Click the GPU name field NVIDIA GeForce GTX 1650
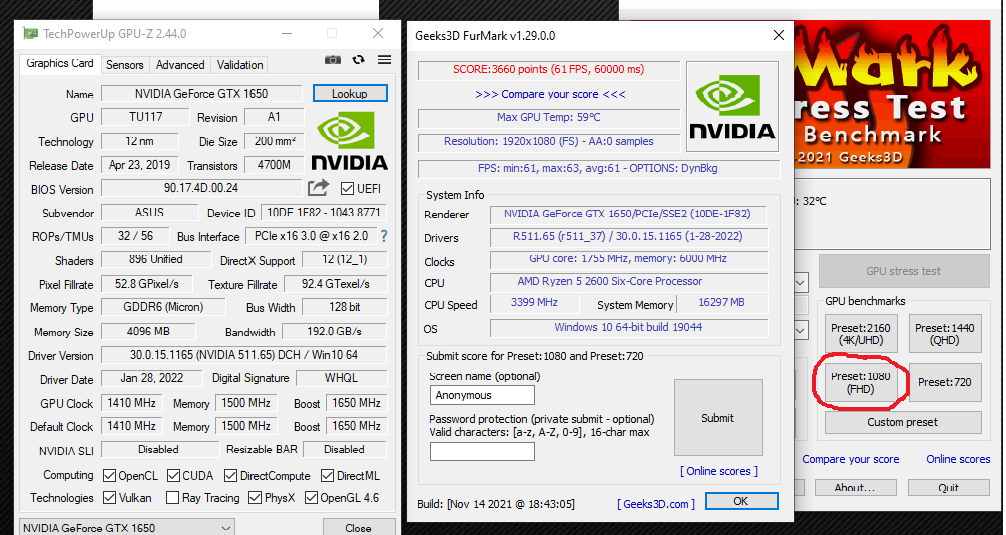Screen dimensions: 1006x535 (201, 94)
